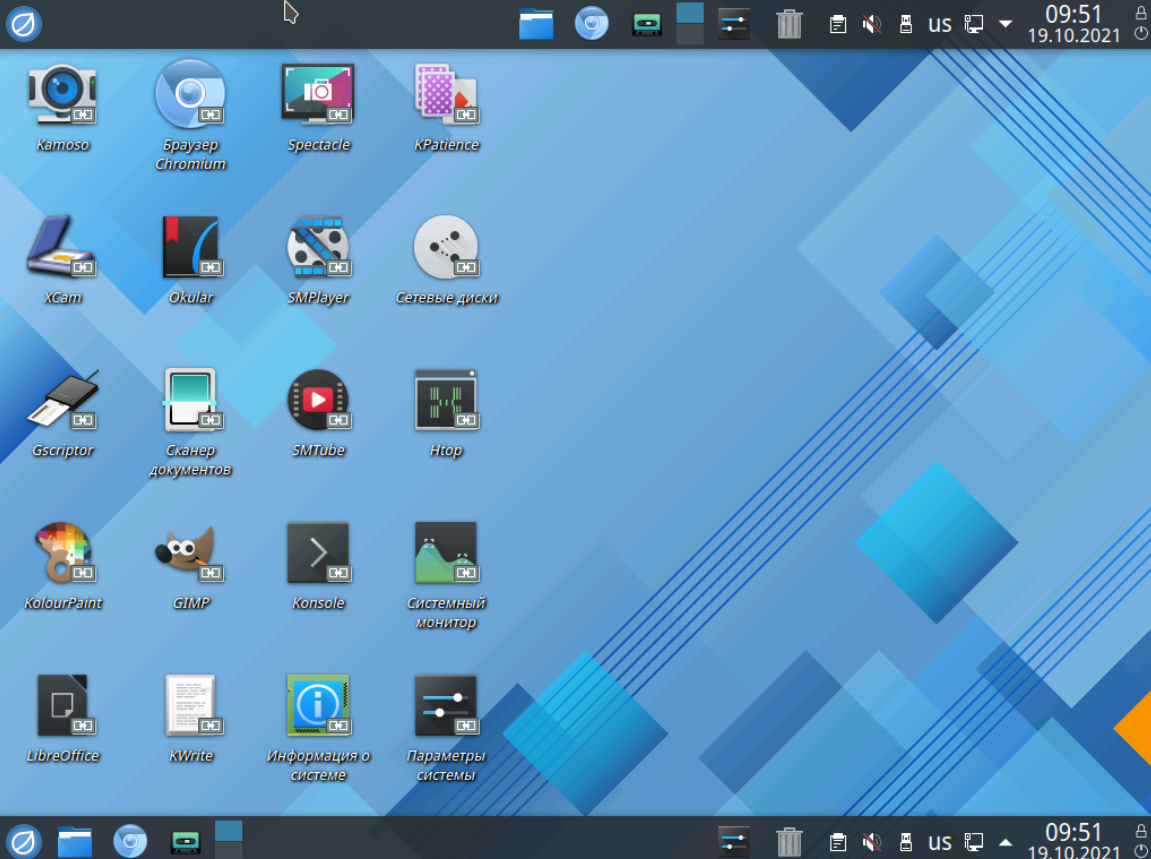Open file manager from top panel
This screenshot has width=1151, height=859.
[536, 24]
